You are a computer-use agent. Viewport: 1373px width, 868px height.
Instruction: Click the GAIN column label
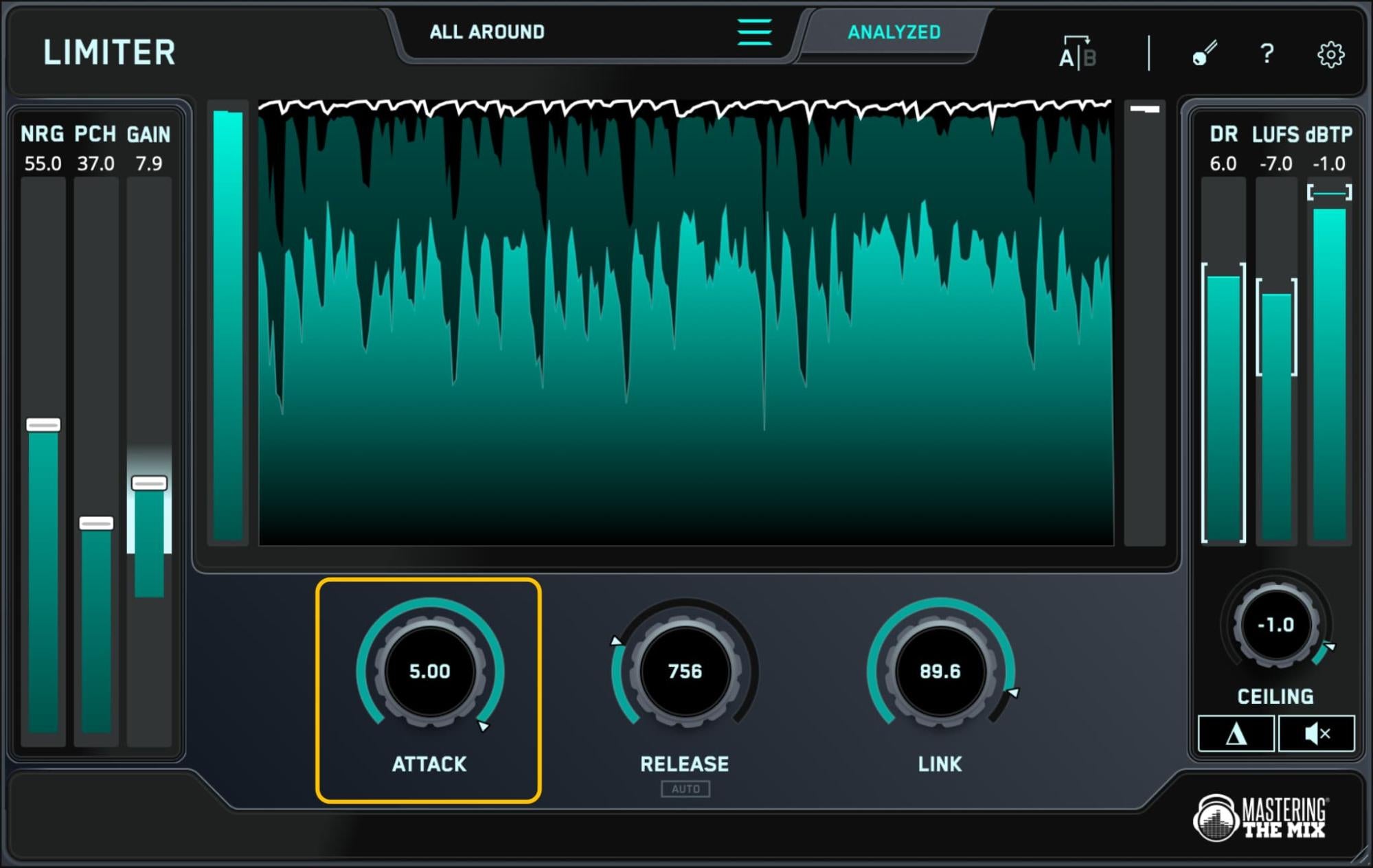[148, 134]
